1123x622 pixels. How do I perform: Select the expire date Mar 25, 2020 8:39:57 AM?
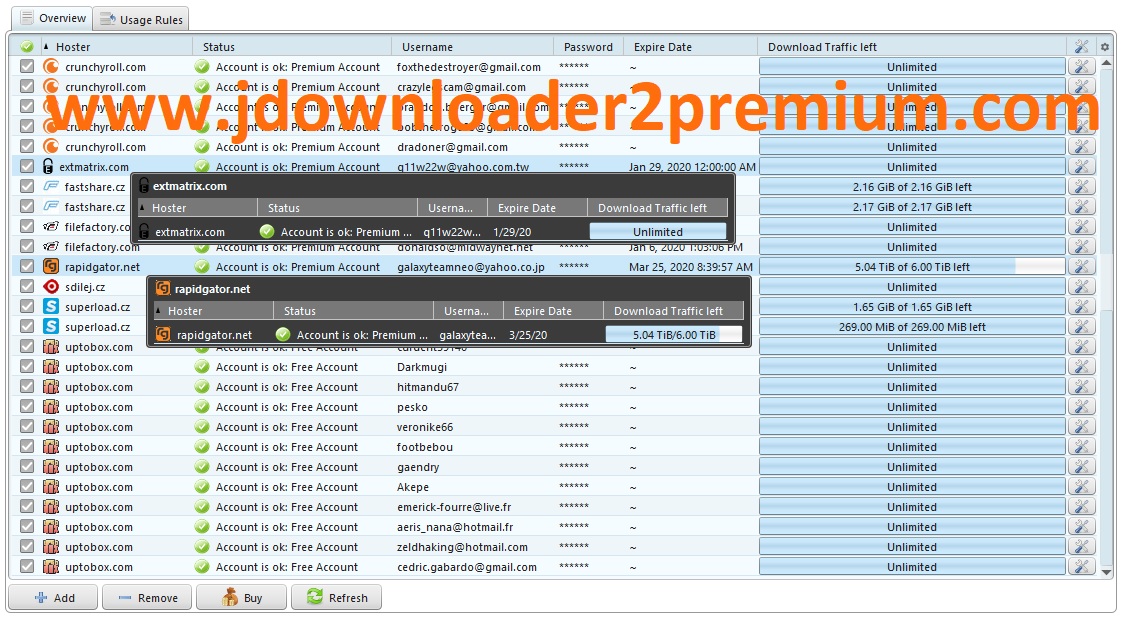pyautogui.click(x=690, y=267)
